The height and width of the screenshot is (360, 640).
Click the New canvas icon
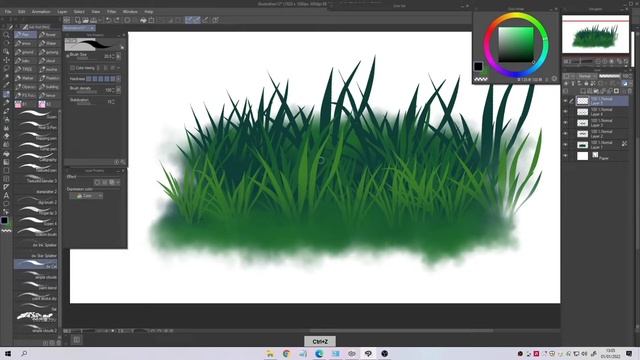point(78,20)
